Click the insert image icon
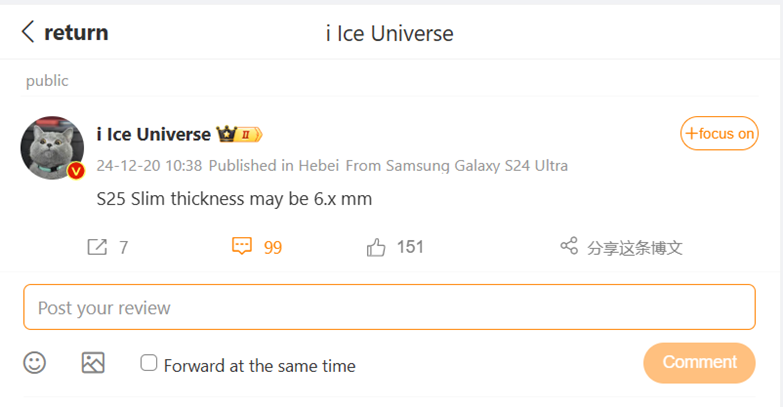This screenshot has width=783, height=407. click(x=93, y=363)
